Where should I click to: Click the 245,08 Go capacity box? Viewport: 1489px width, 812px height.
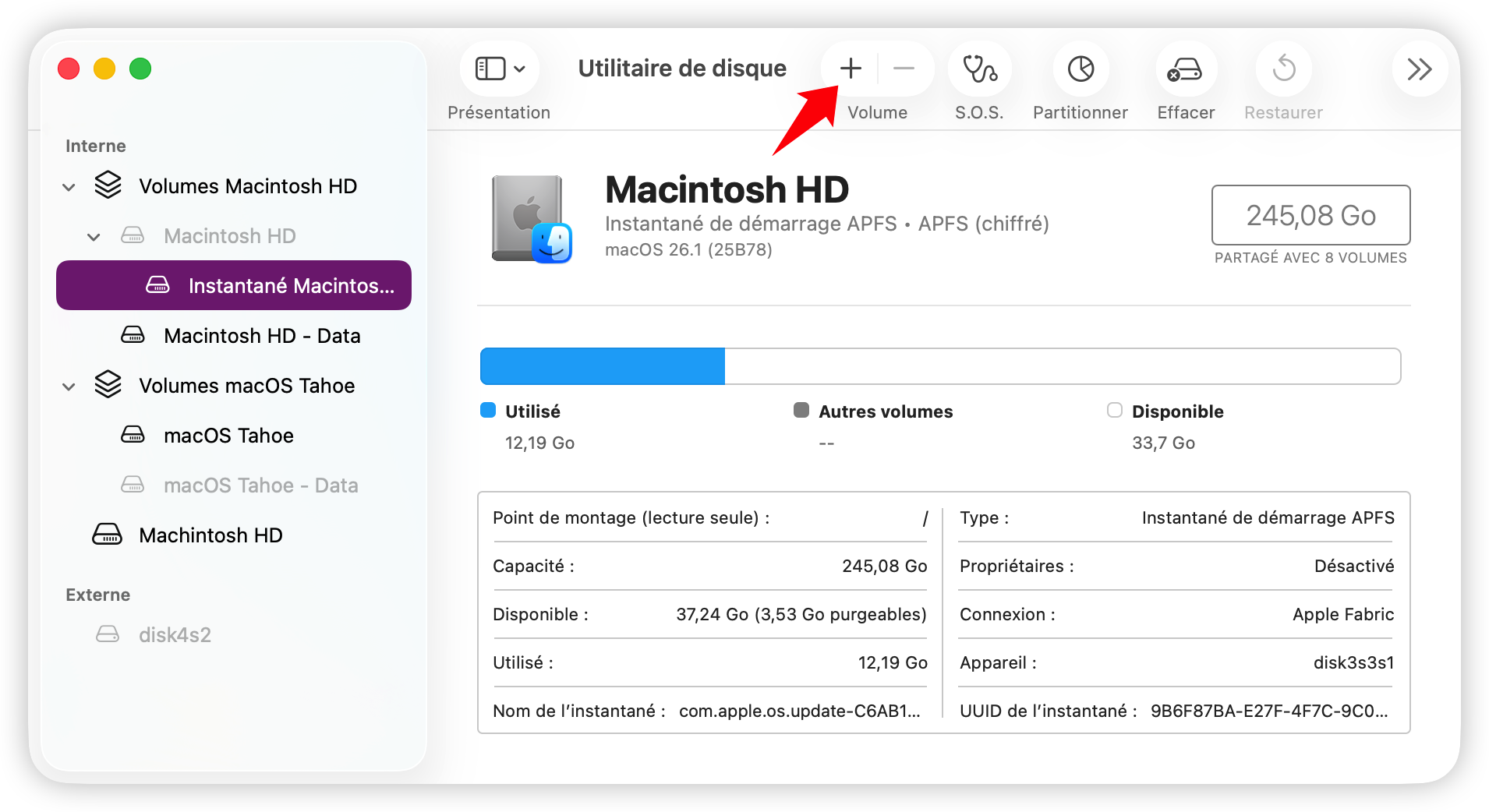click(1310, 215)
